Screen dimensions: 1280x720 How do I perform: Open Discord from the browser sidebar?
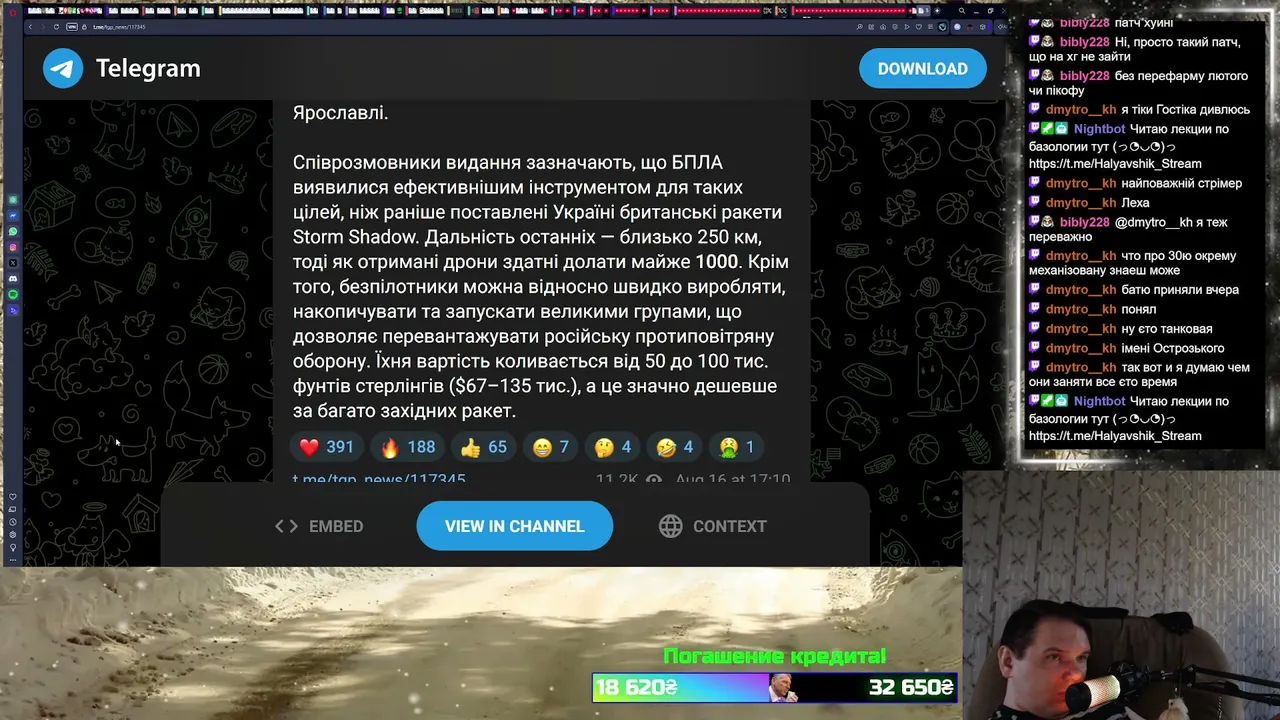point(13,279)
